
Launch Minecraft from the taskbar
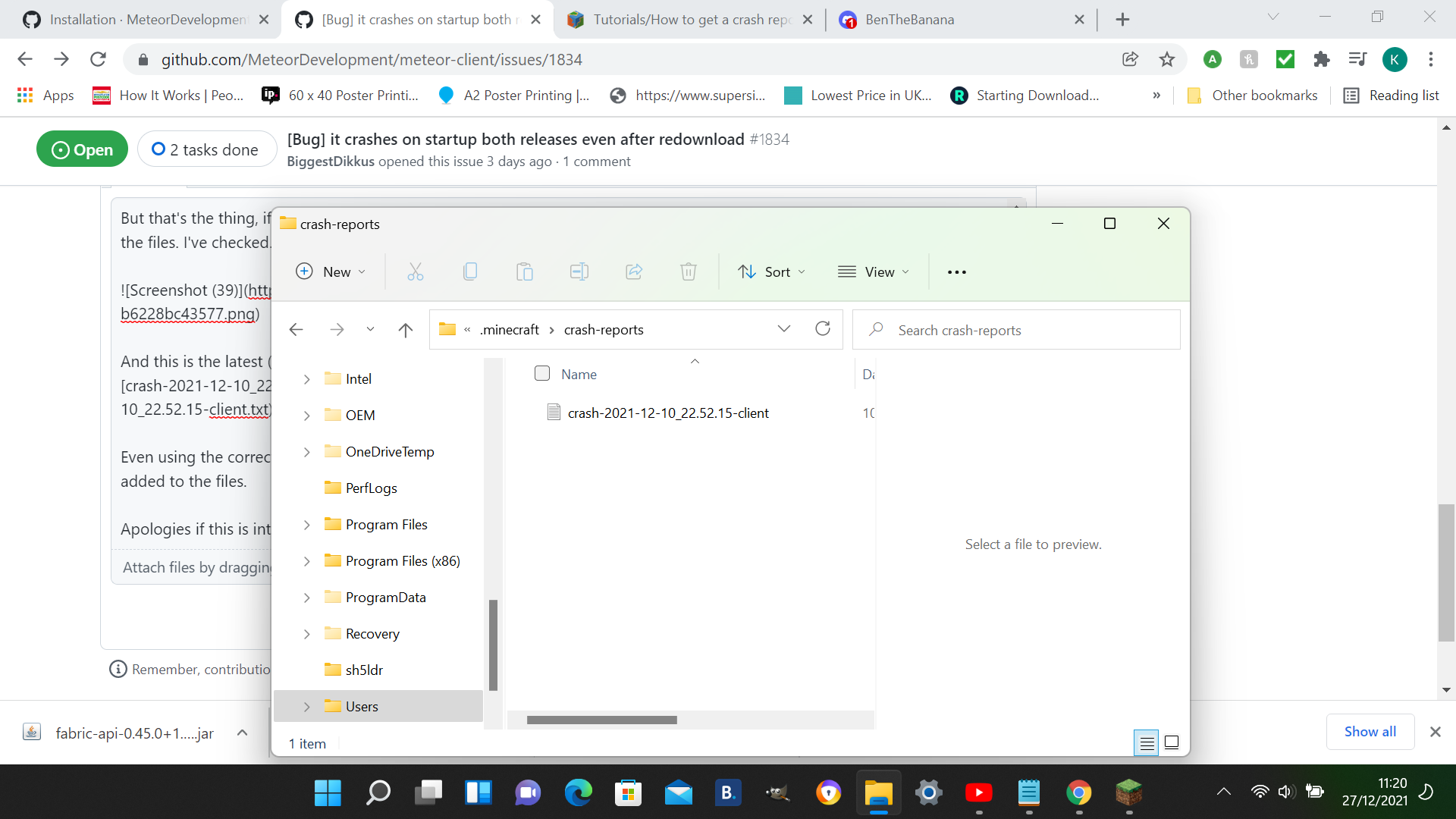click(x=1129, y=792)
